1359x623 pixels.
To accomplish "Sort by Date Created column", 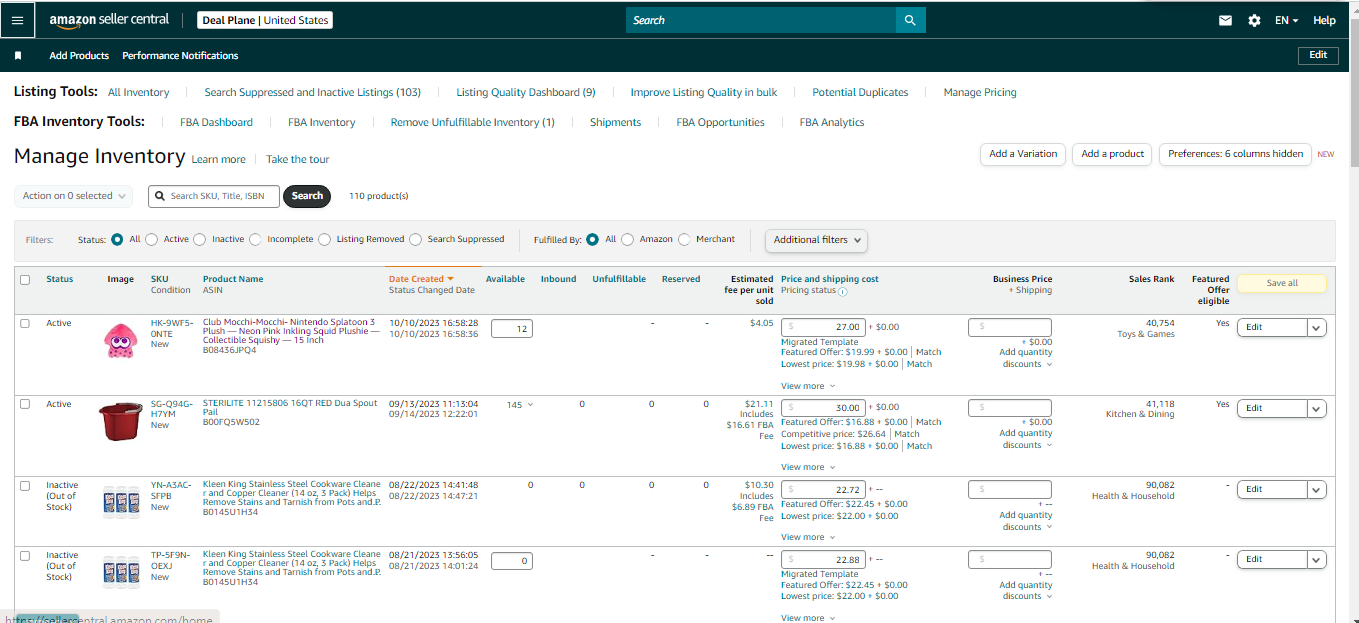I will (421, 279).
